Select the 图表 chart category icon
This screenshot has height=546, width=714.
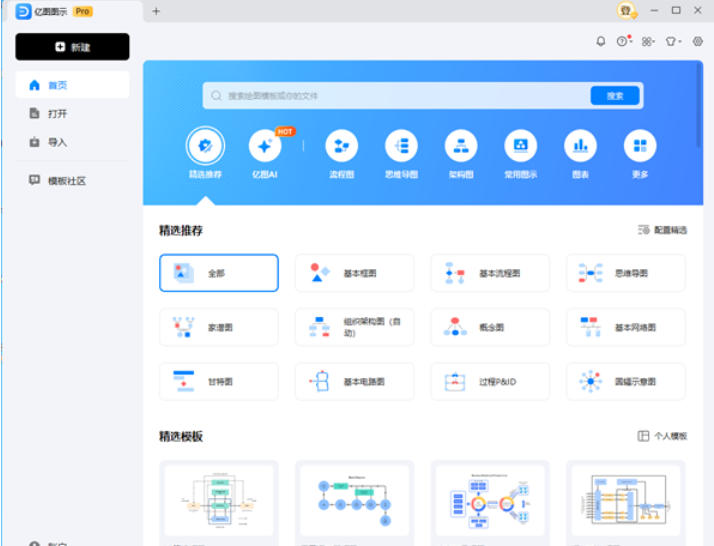[580, 147]
